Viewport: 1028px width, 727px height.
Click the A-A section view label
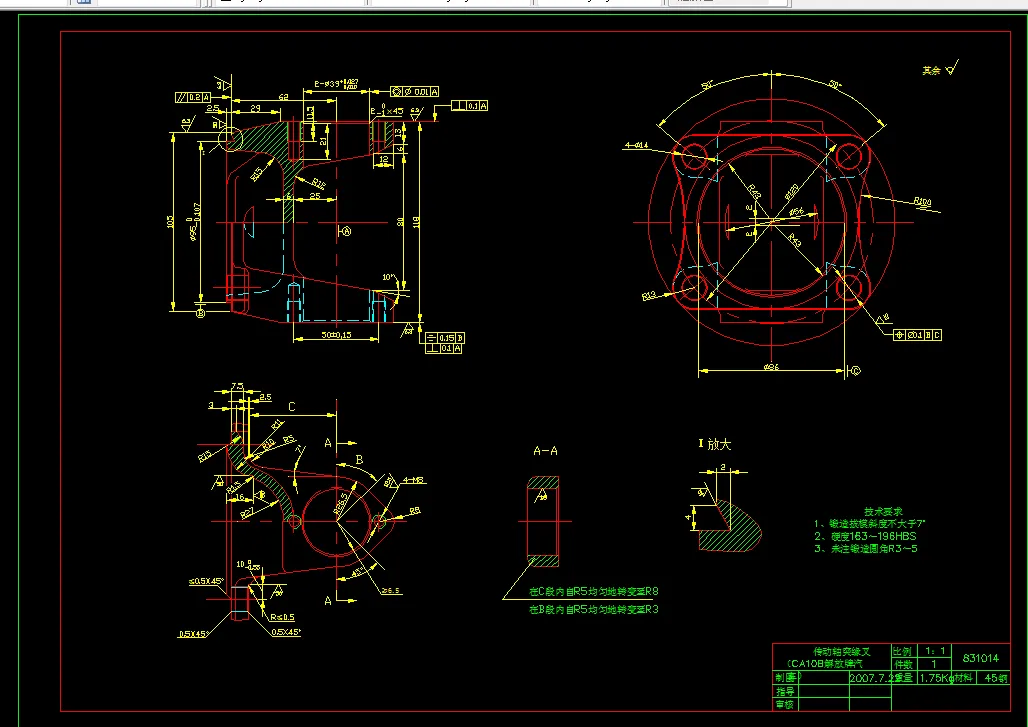[545, 451]
